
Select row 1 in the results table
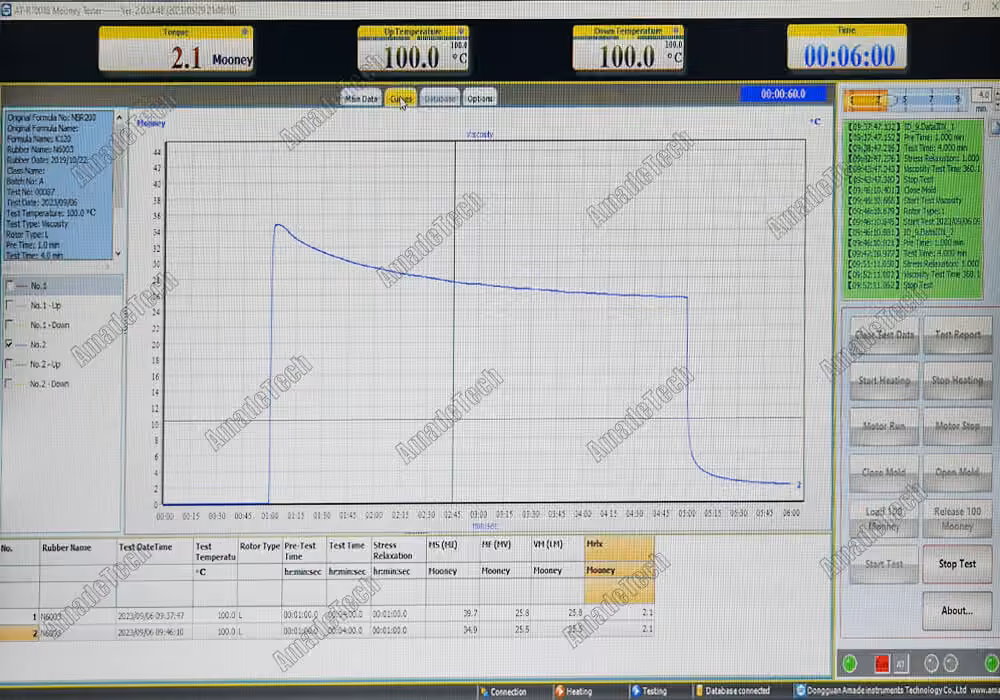[x=327, y=615]
